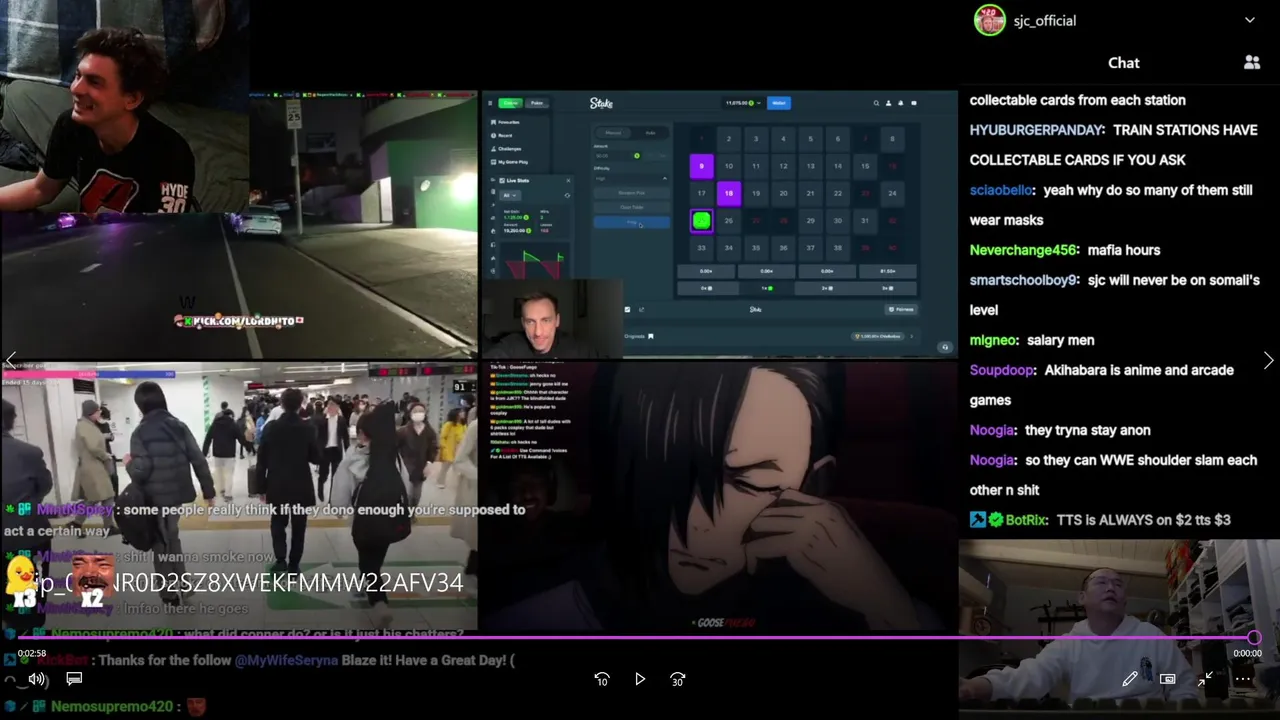
Task: Switch to the green Casino tab
Action: [x=511, y=103]
